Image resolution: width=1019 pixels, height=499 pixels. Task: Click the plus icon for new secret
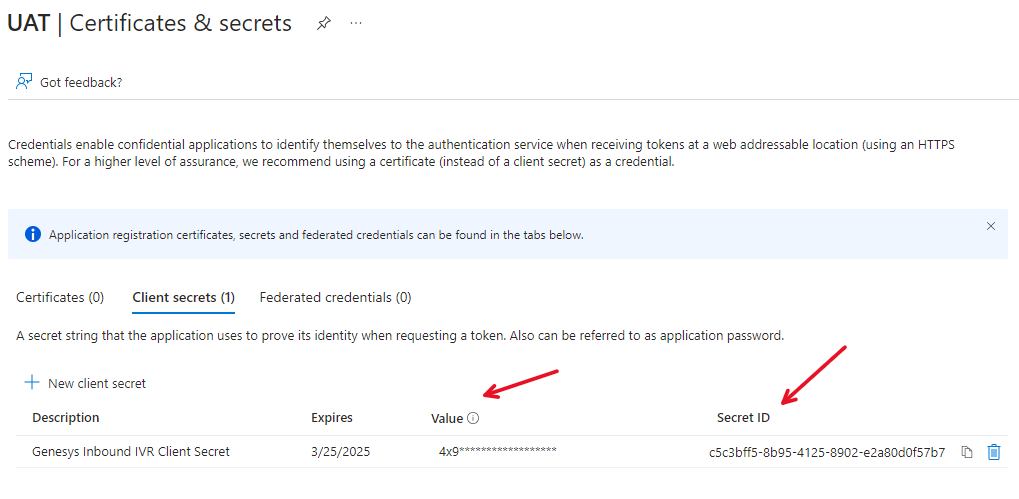[32, 383]
